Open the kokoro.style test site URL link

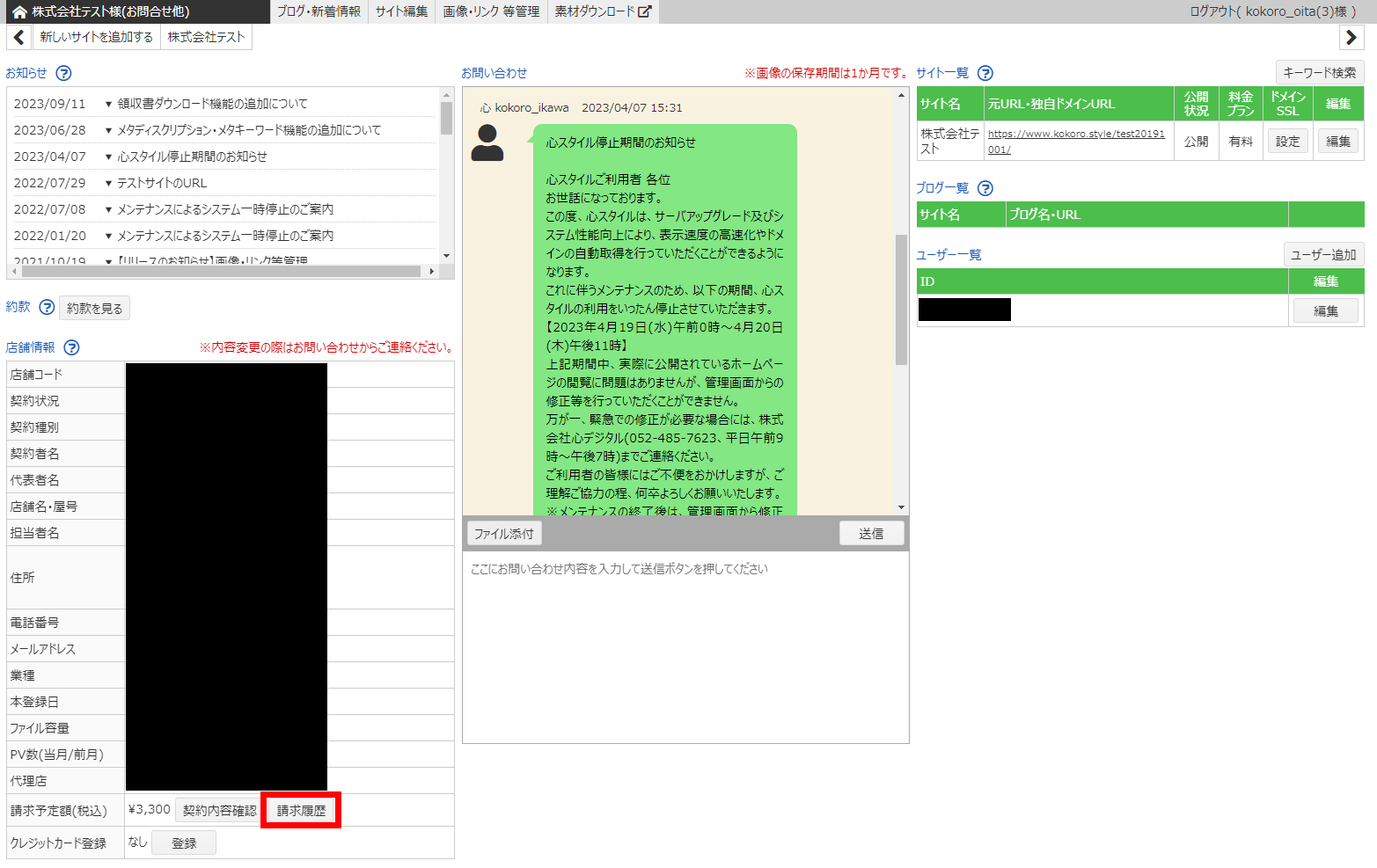tap(1076, 142)
